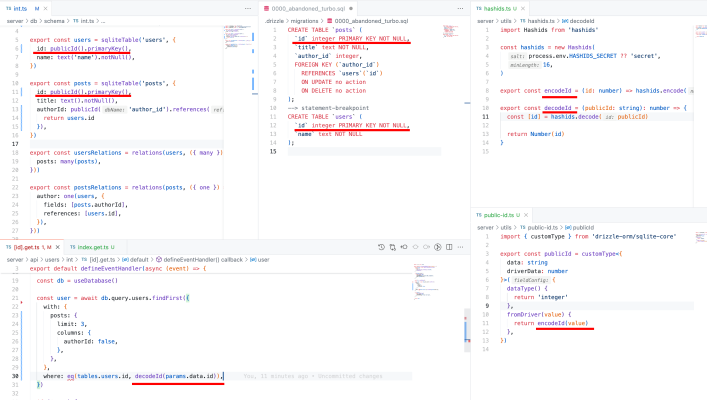Split the [id].get.ts editor with split icon
The width and height of the screenshot is (707, 400).
click(x=449, y=247)
